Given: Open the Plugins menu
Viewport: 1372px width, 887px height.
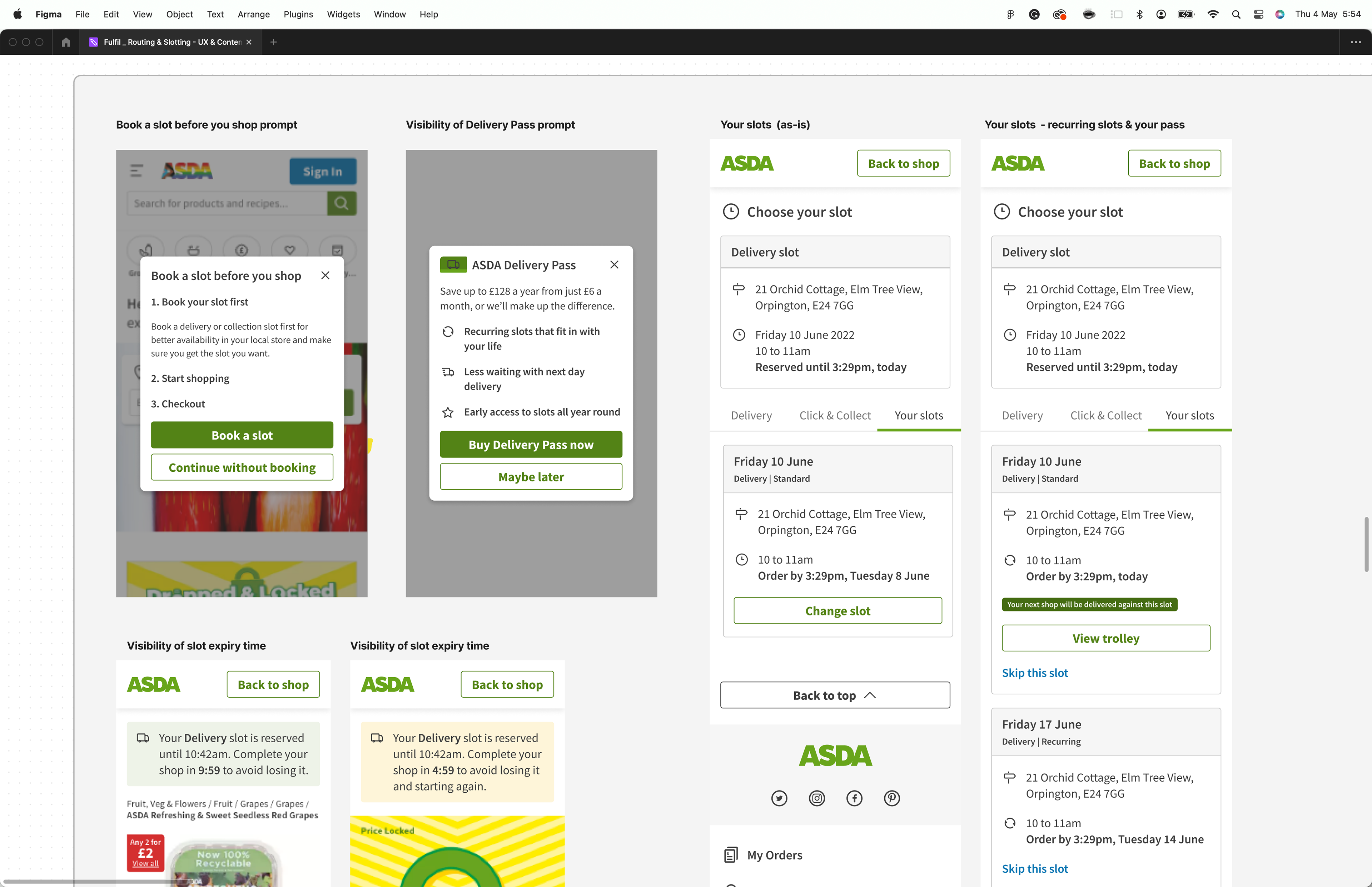Looking at the screenshot, I should tap(298, 14).
